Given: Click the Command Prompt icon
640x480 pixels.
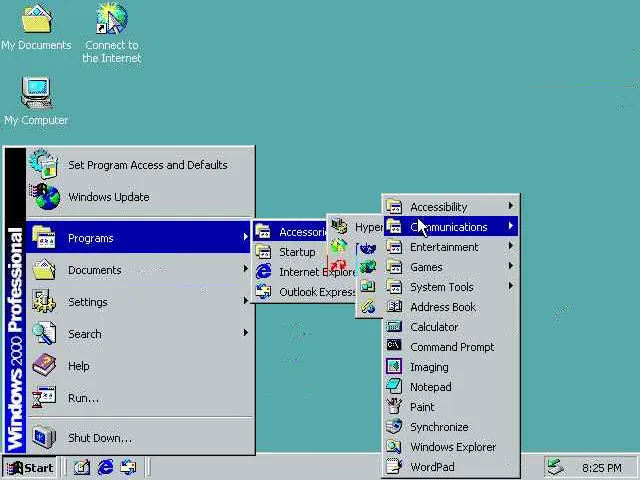Looking at the screenshot, I should tap(394, 346).
